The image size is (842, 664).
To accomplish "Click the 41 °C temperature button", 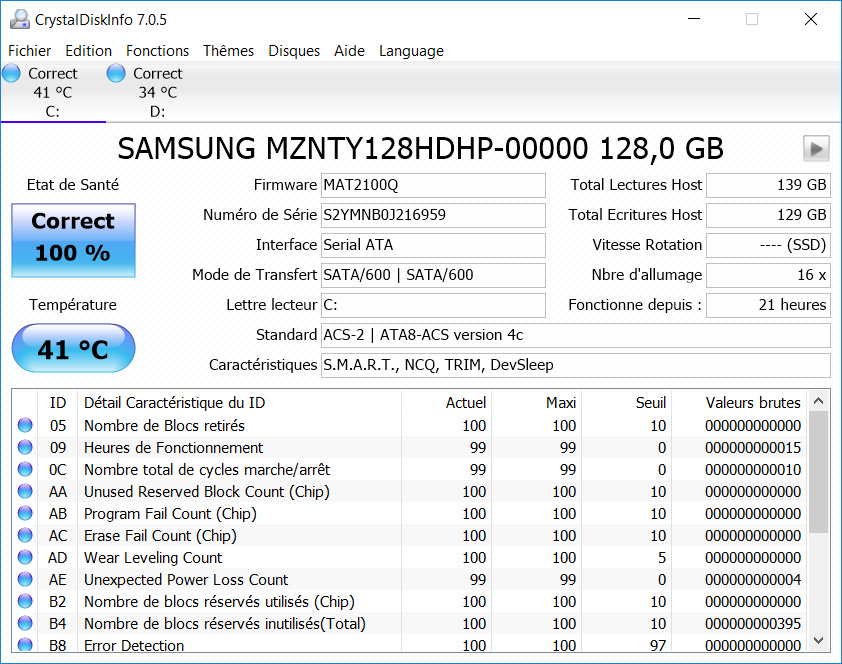I will click(x=73, y=349).
